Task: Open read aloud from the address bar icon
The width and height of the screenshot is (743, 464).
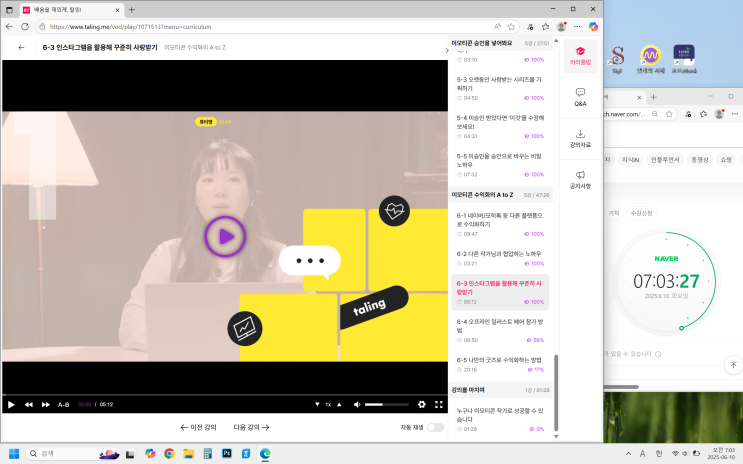Action: pyautogui.click(x=497, y=27)
